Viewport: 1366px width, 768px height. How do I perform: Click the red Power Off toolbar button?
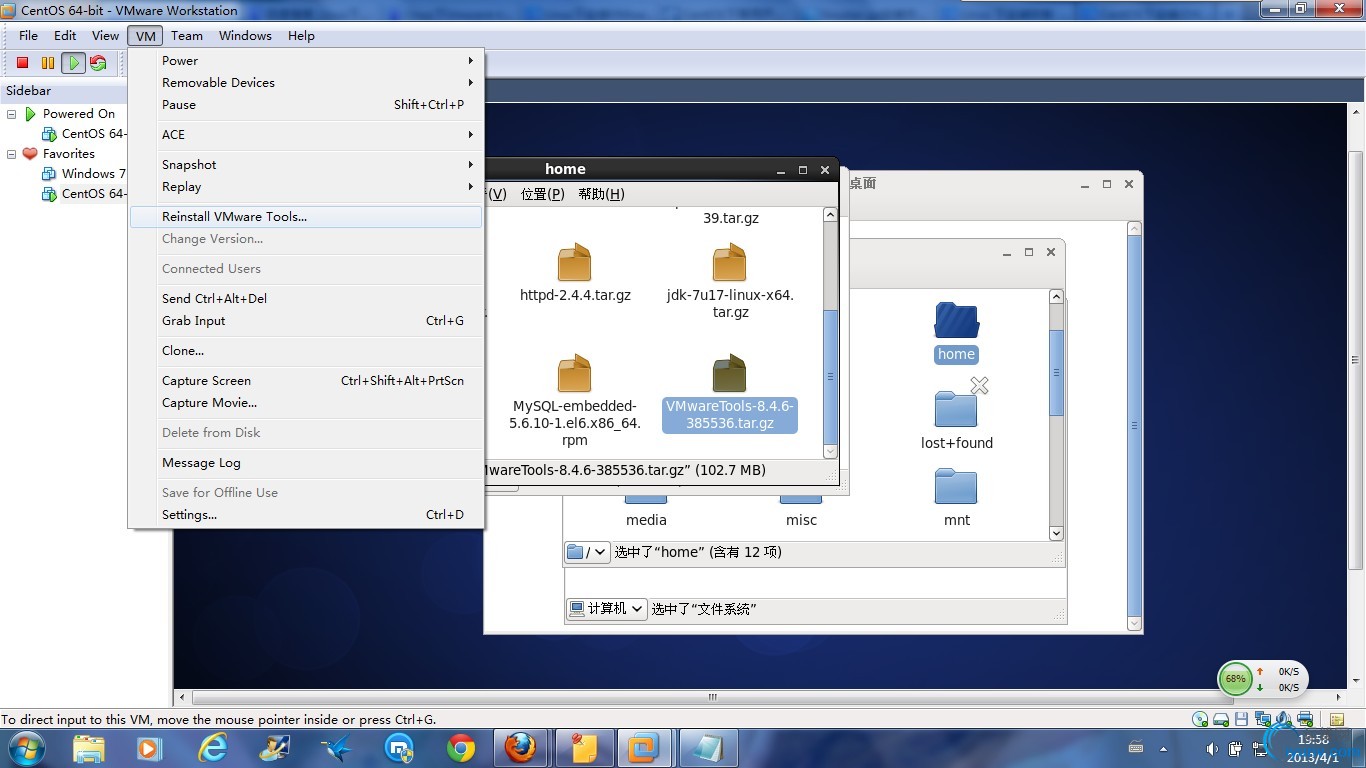tap(22, 63)
